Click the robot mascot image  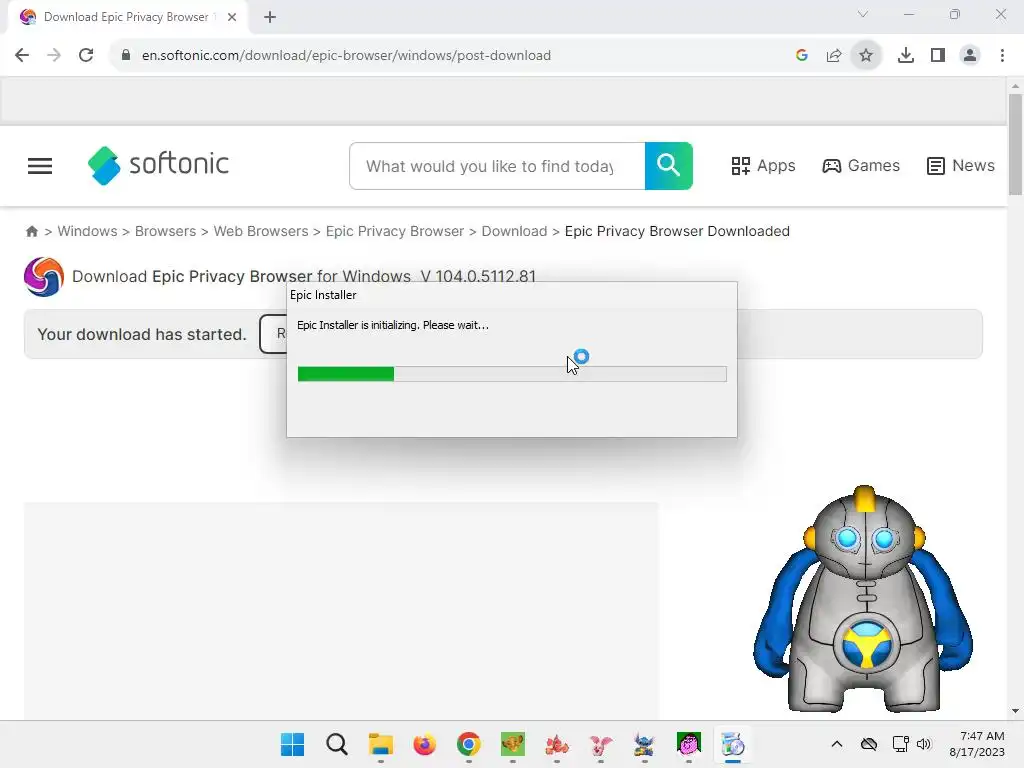(x=863, y=600)
